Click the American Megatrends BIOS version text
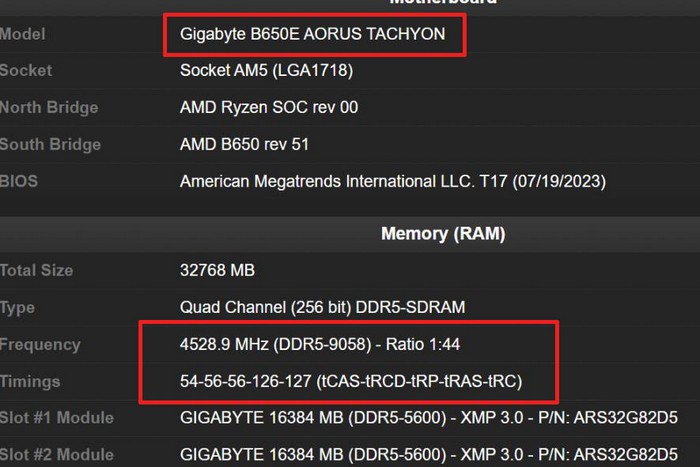This screenshot has height=467, width=700. tap(392, 181)
